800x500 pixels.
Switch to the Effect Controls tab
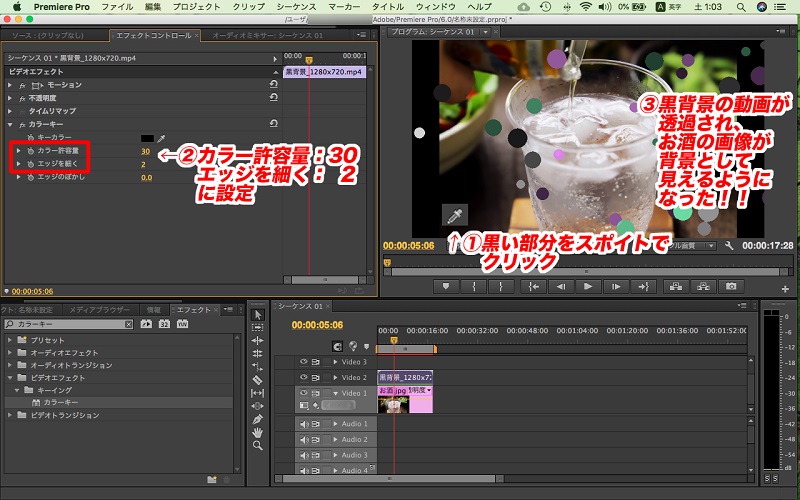point(154,36)
